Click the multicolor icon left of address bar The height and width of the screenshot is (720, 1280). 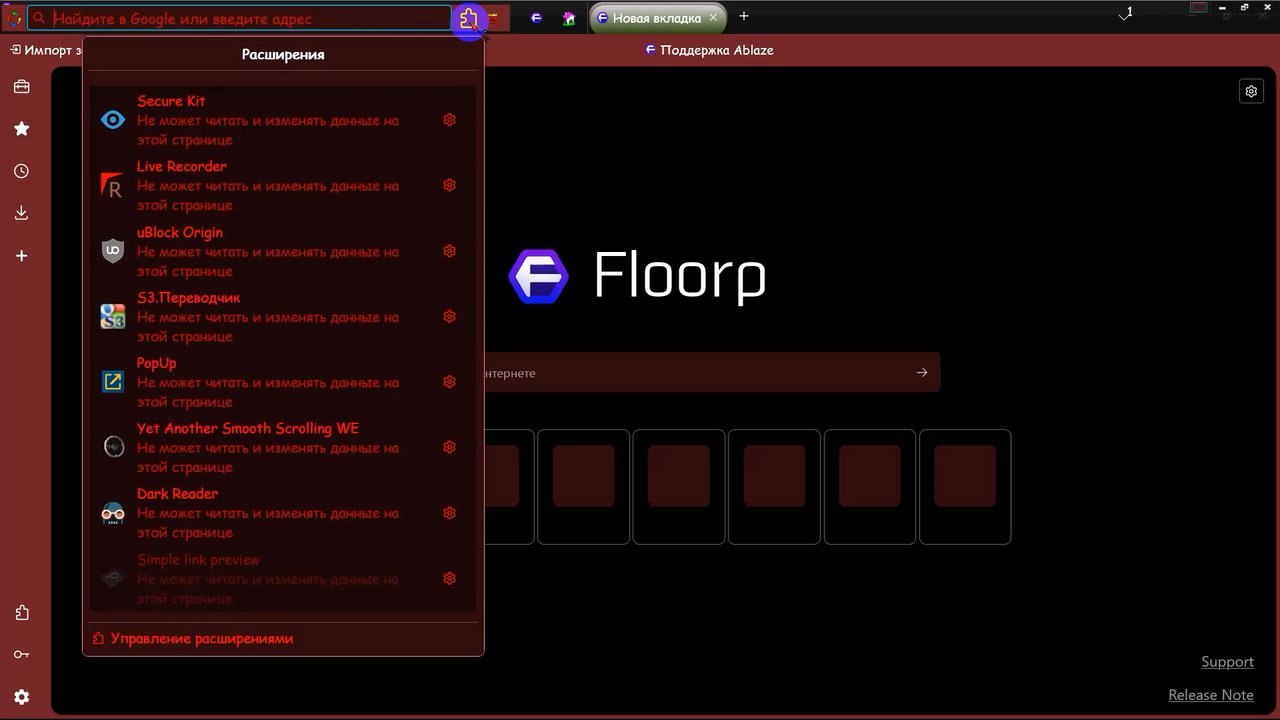[x=13, y=18]
